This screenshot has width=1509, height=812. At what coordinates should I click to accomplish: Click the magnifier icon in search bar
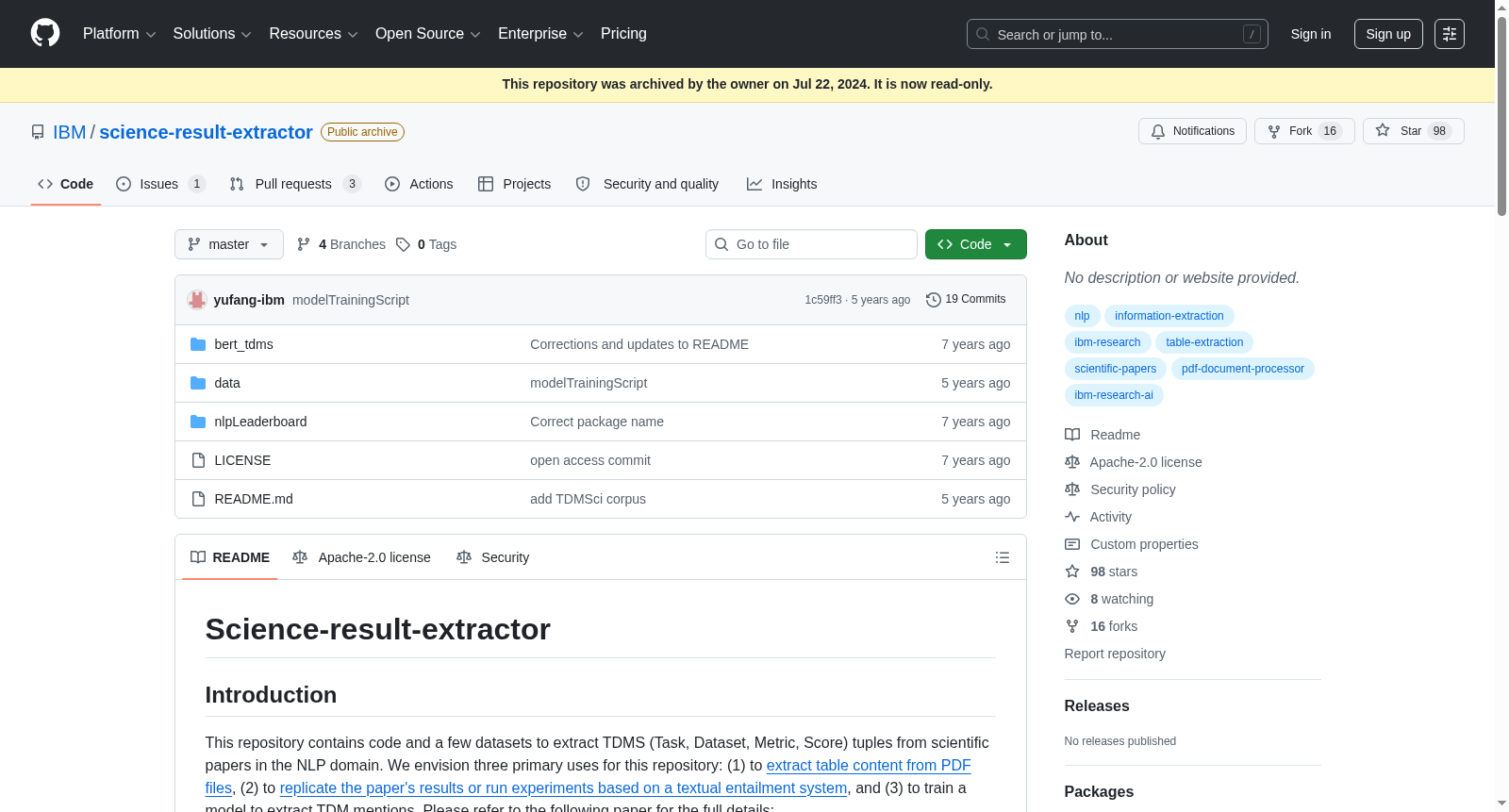point(983,34)
